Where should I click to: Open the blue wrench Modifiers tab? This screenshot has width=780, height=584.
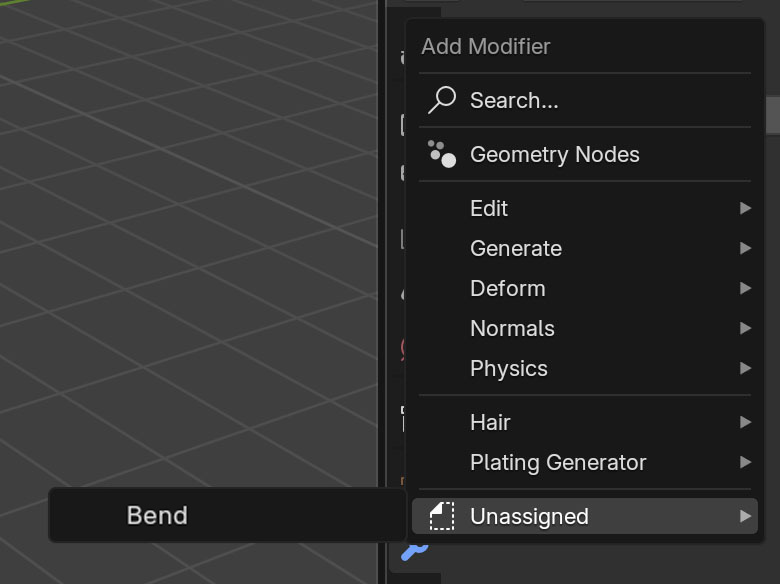414,551
